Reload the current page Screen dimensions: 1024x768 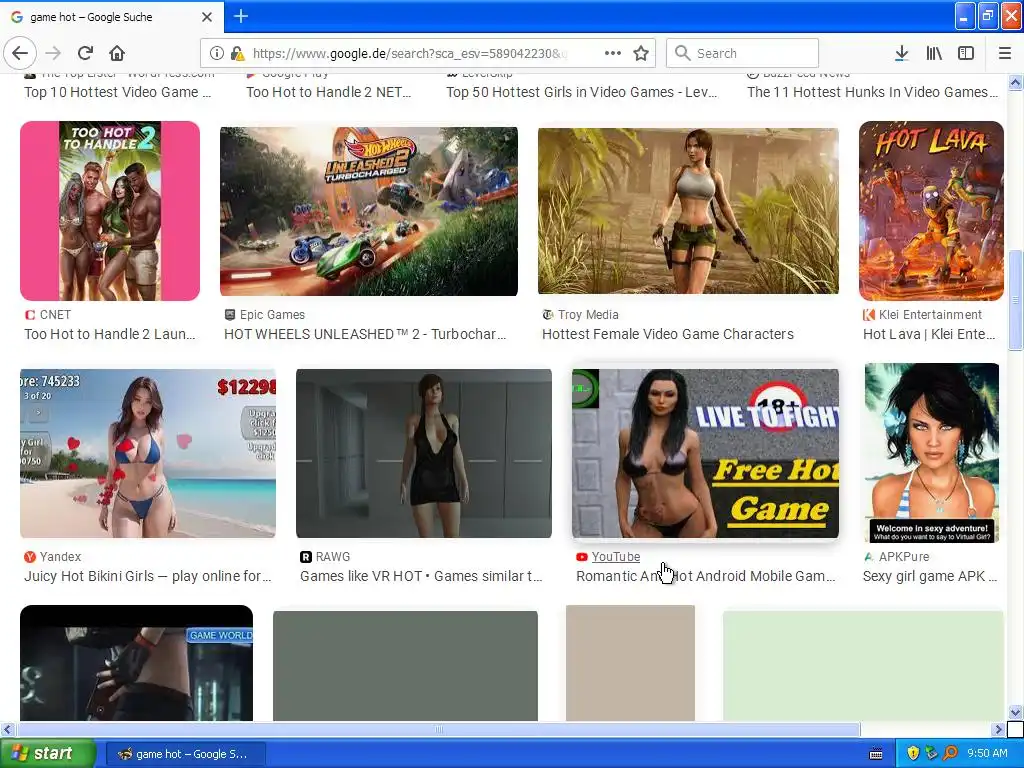86,54
